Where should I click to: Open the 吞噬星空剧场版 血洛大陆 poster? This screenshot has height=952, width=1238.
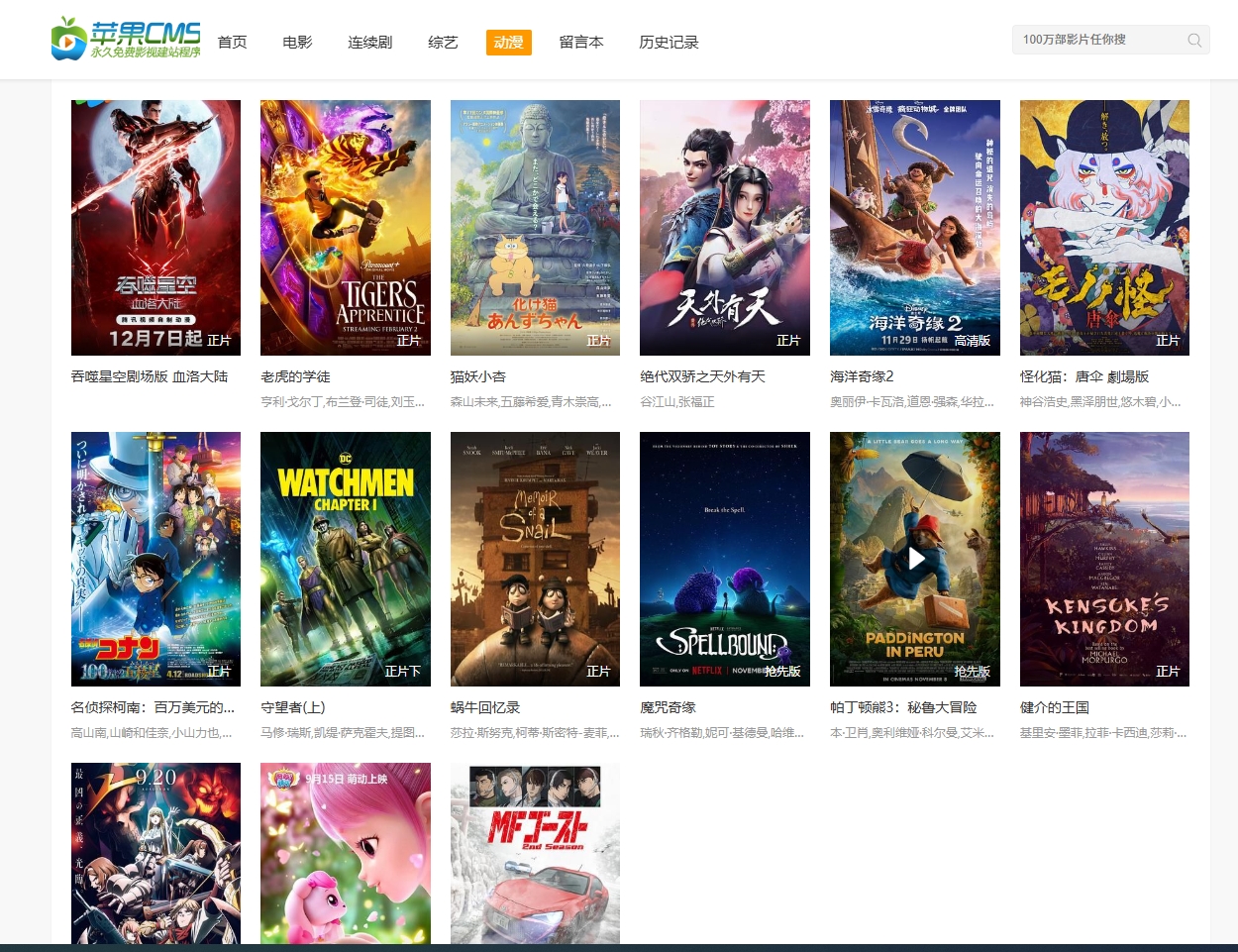pyautogui.click(x=155, y=228)
